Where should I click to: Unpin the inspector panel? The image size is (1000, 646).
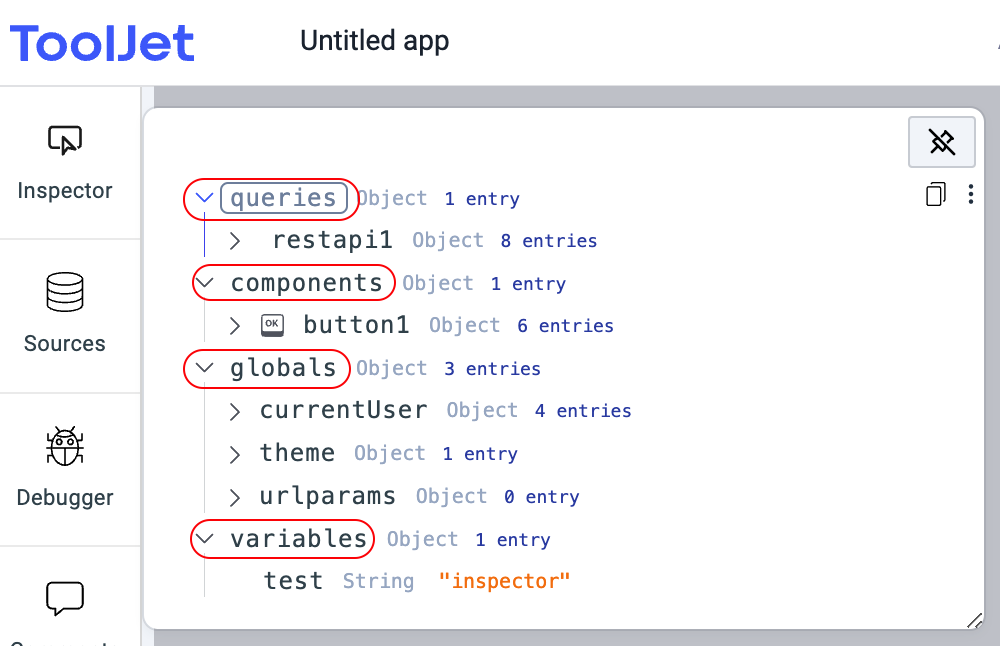941,142
